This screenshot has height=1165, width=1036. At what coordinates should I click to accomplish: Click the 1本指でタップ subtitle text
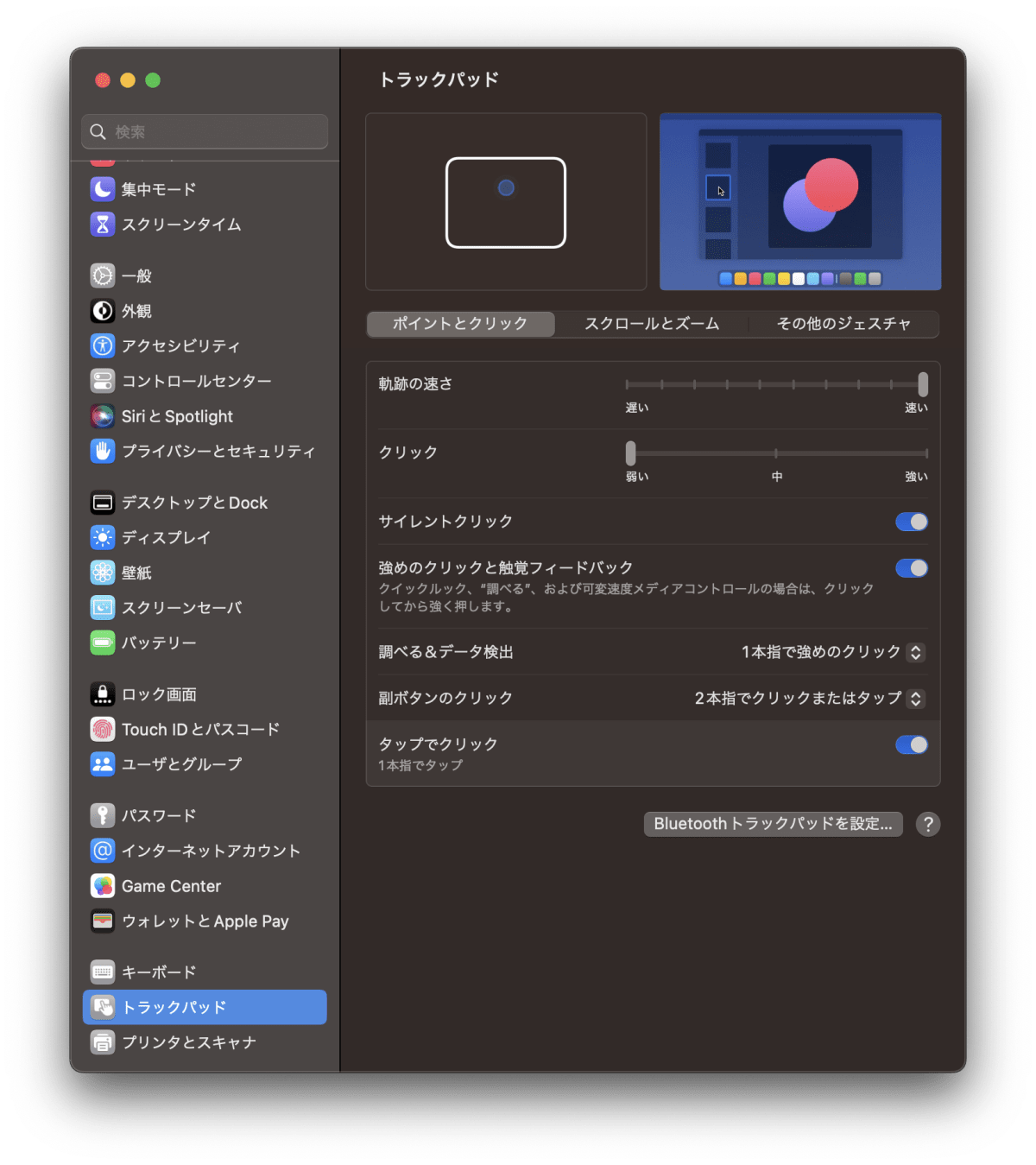coord(420,765)
